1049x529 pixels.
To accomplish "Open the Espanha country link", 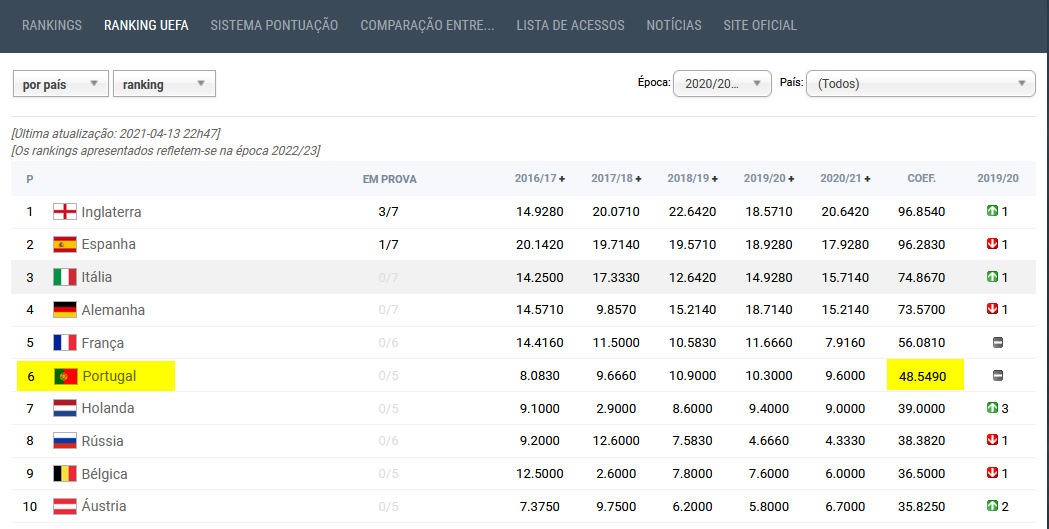I will (x=108, y=244).
